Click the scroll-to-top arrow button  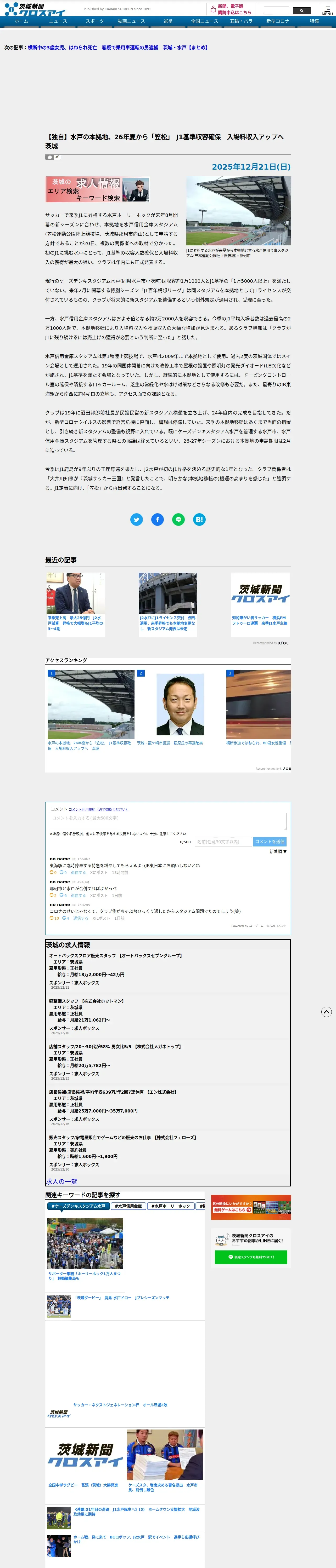pyautogui.click(x=326, y=1012)
